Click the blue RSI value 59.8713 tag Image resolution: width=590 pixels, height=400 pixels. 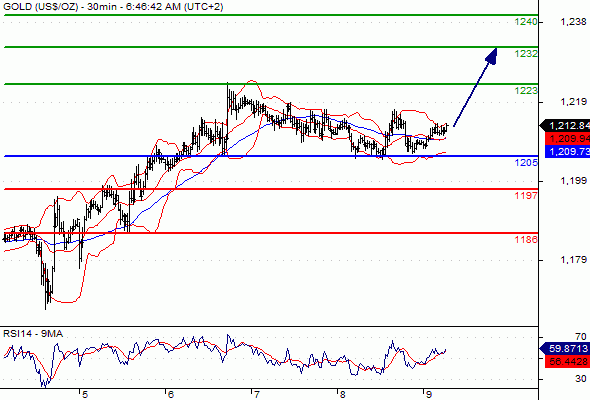click(x=565, y=348)
